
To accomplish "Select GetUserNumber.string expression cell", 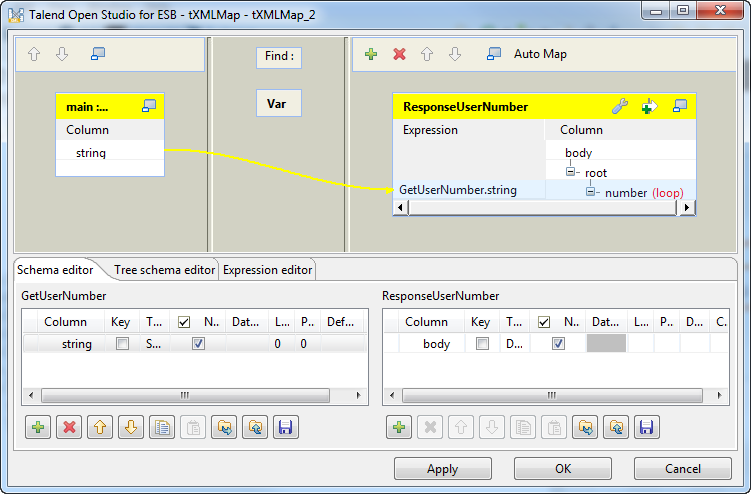I will 469,190.
